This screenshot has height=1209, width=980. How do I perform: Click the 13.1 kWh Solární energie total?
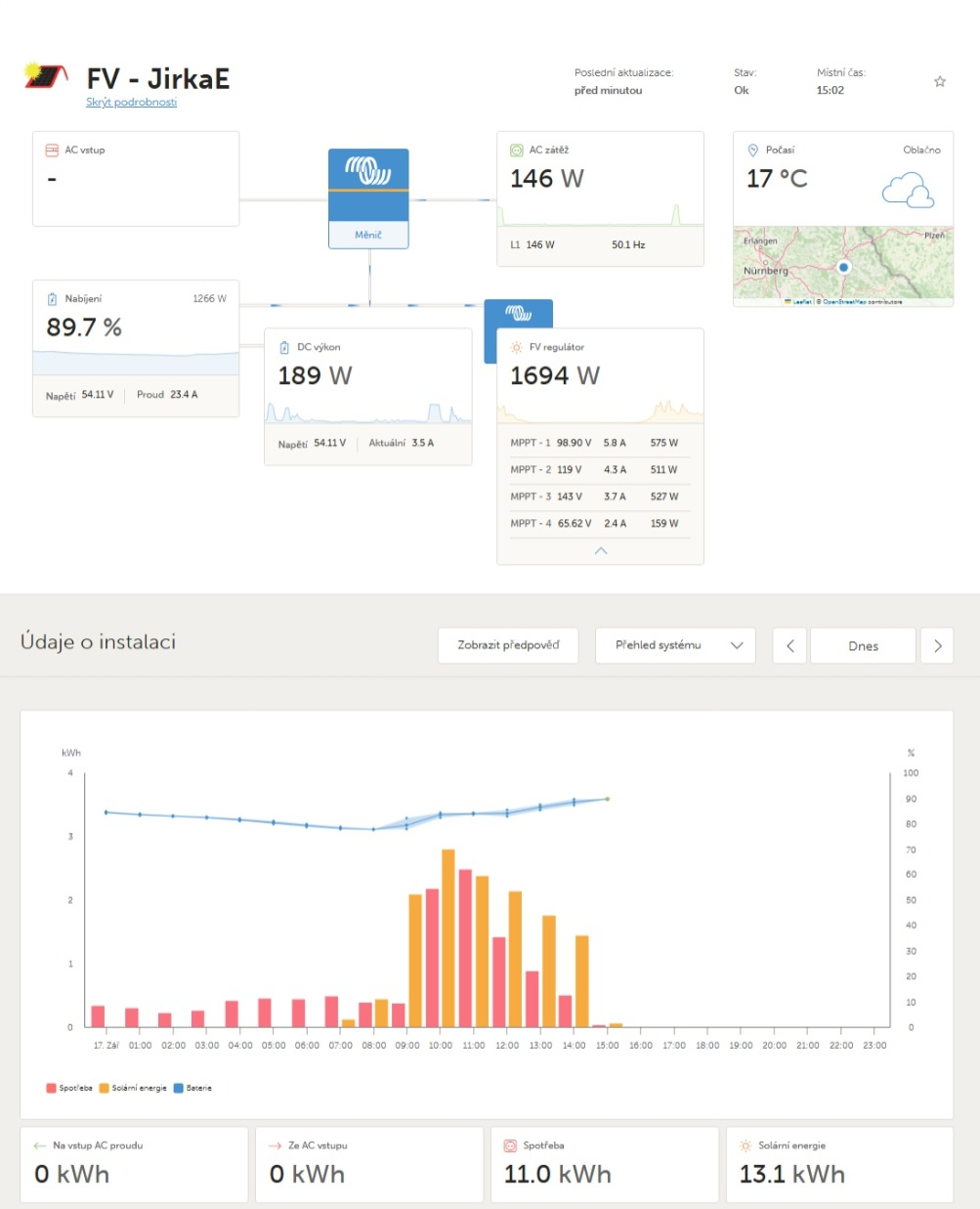792,1175
